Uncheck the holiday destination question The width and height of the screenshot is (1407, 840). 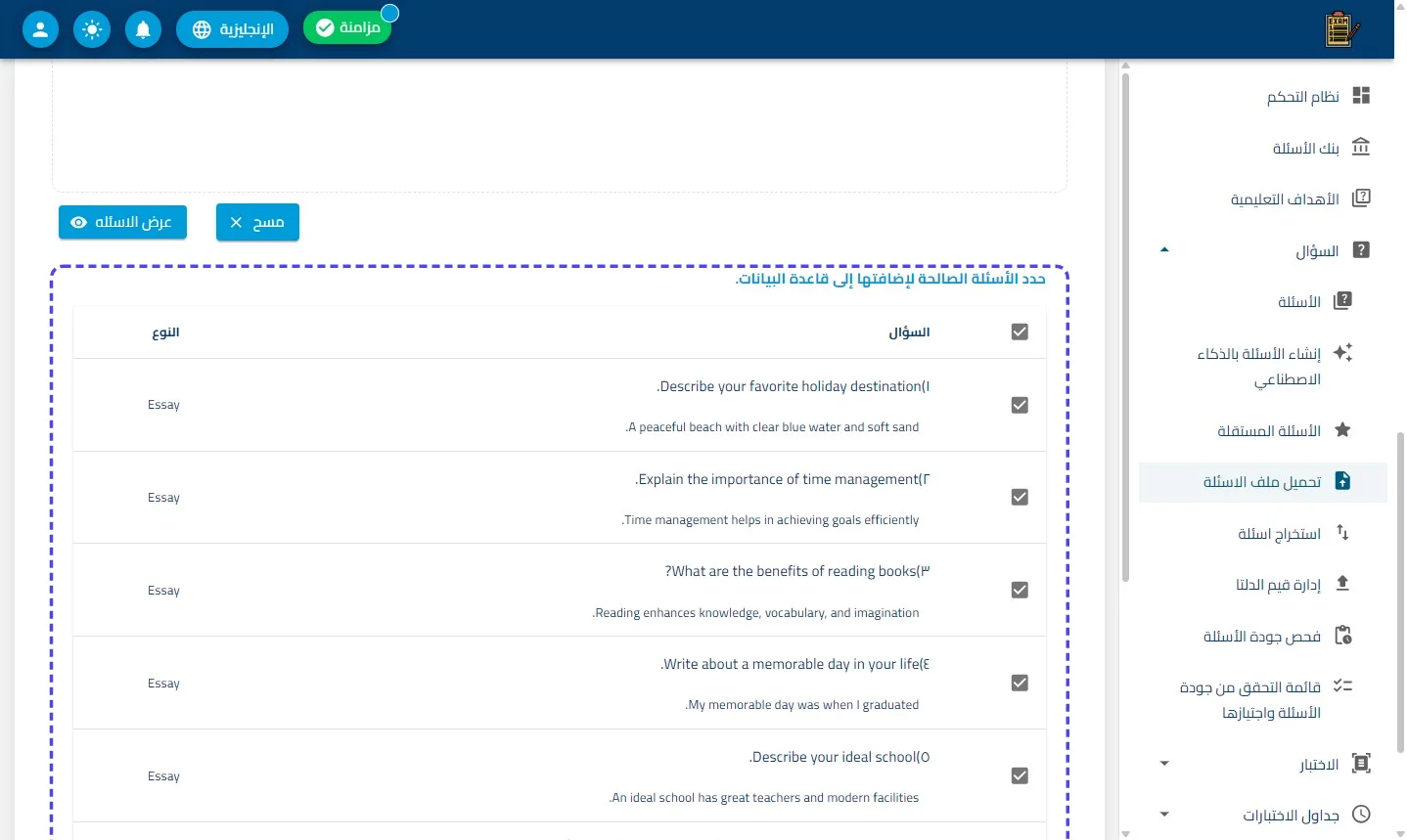pyautogui.click(x=1020, y=405)
